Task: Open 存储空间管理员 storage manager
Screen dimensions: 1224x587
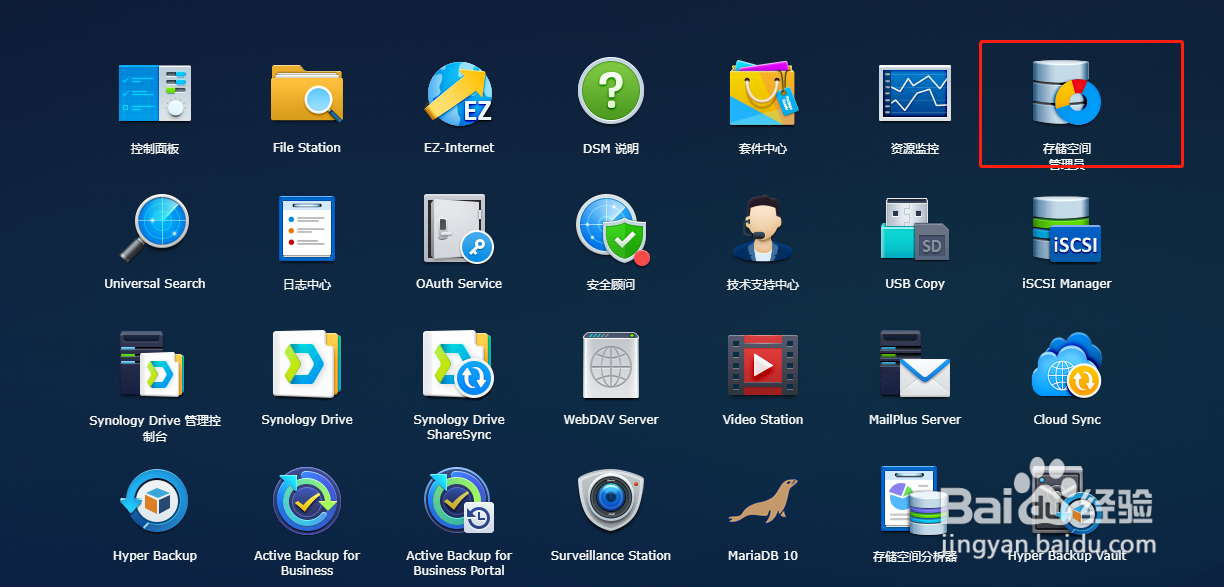Action: pos(1067,92)
